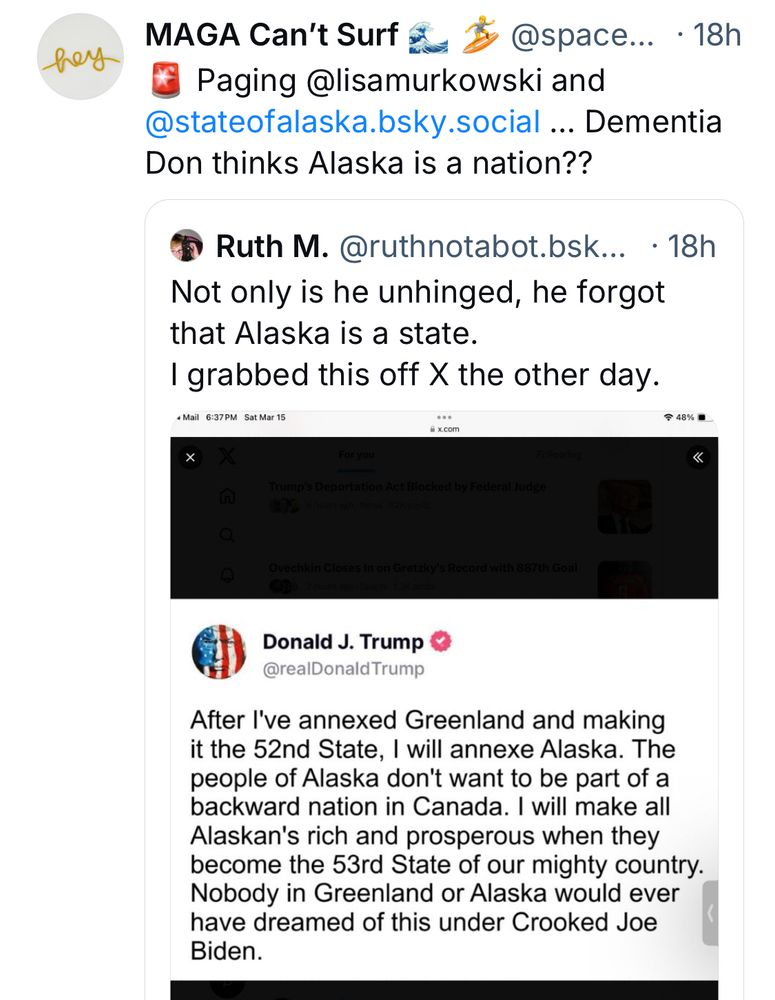The height and width of the screenshot is (1000, 775).
Task: Click Donald J. Trump flag avatar
Action: pyautogui.click(x=219, y=652)
